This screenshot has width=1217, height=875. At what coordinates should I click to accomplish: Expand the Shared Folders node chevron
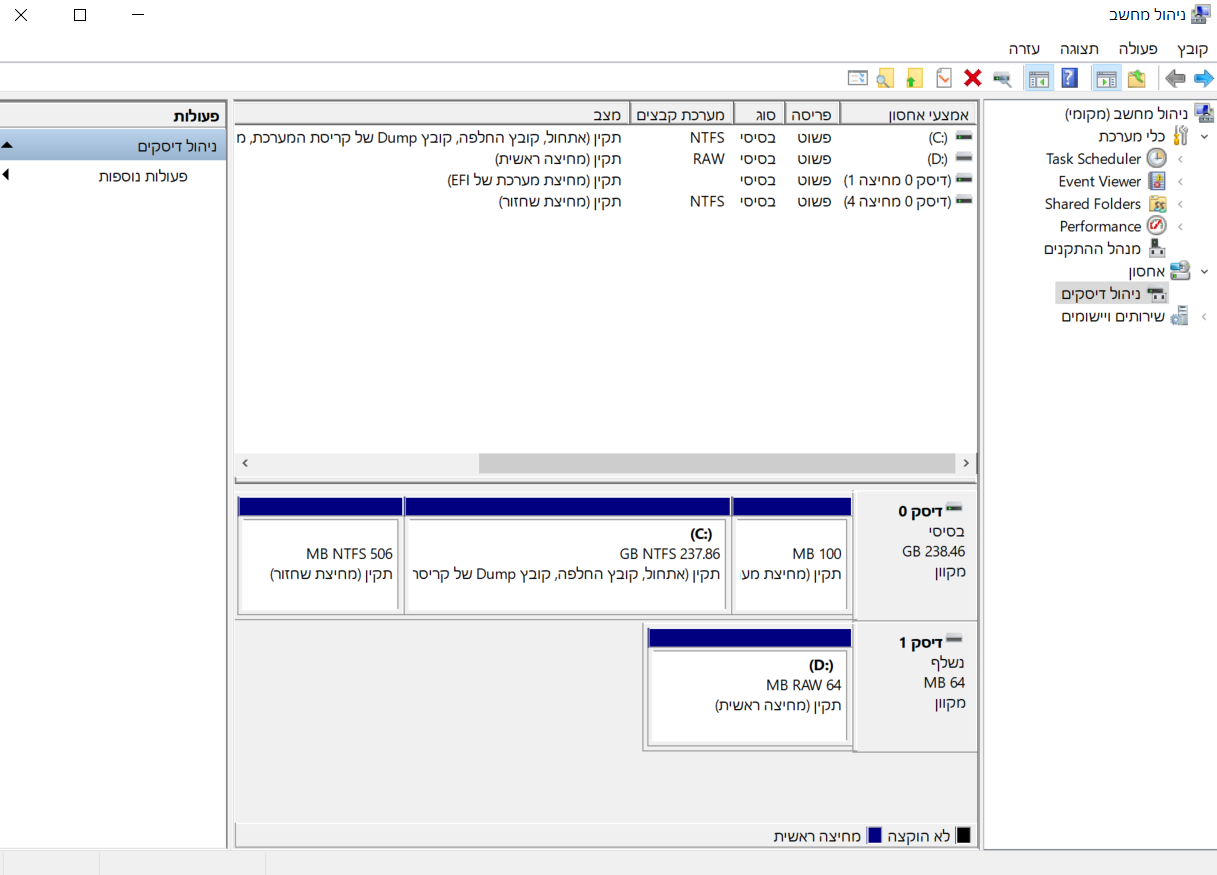click(1181, 204)
